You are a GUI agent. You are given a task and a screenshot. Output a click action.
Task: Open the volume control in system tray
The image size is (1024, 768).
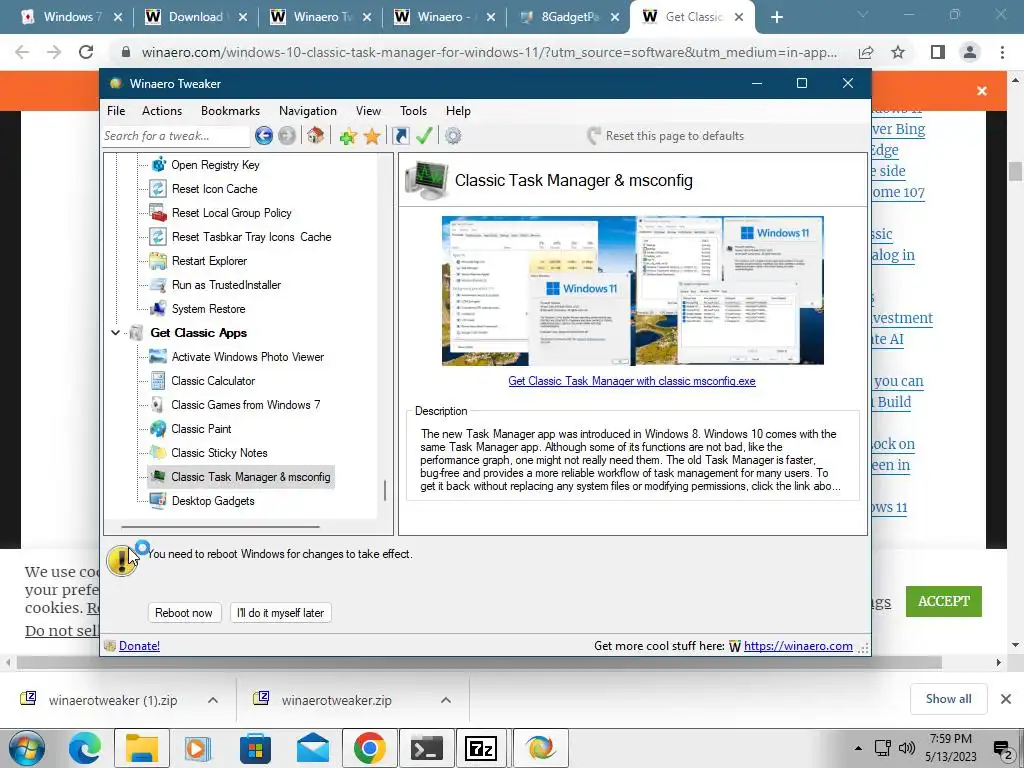906,748
